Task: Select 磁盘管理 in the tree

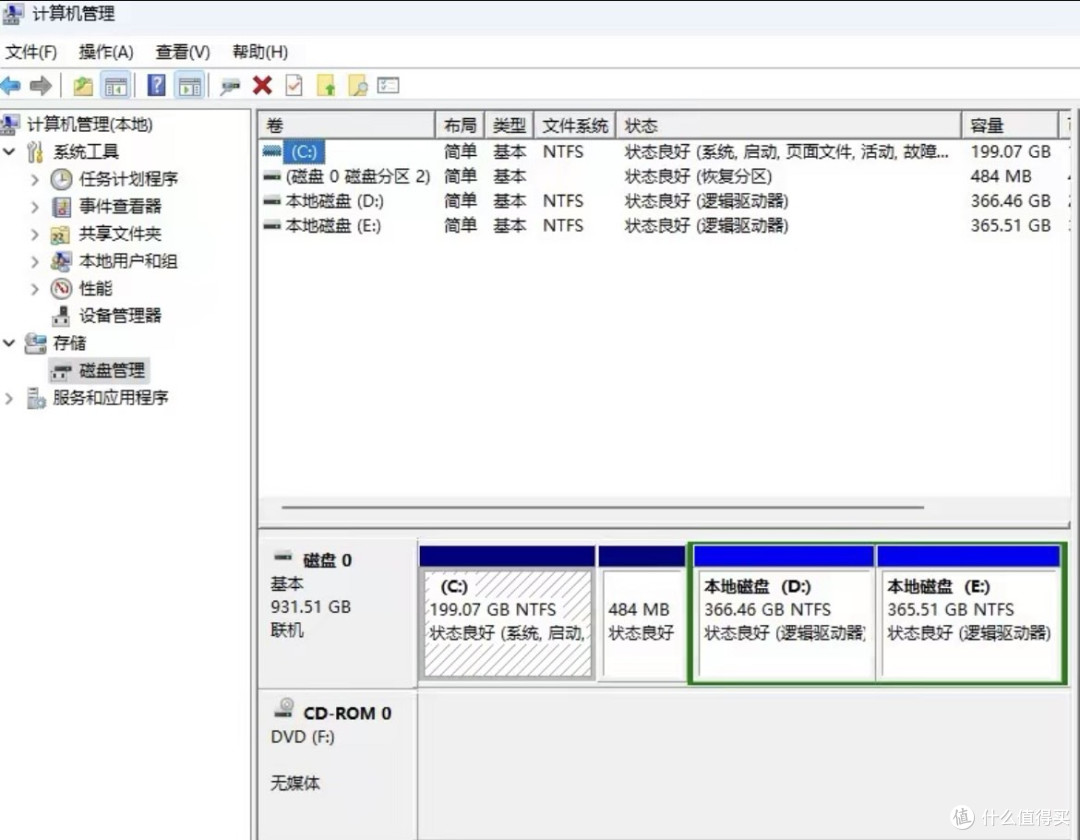Action: point(99,370)
